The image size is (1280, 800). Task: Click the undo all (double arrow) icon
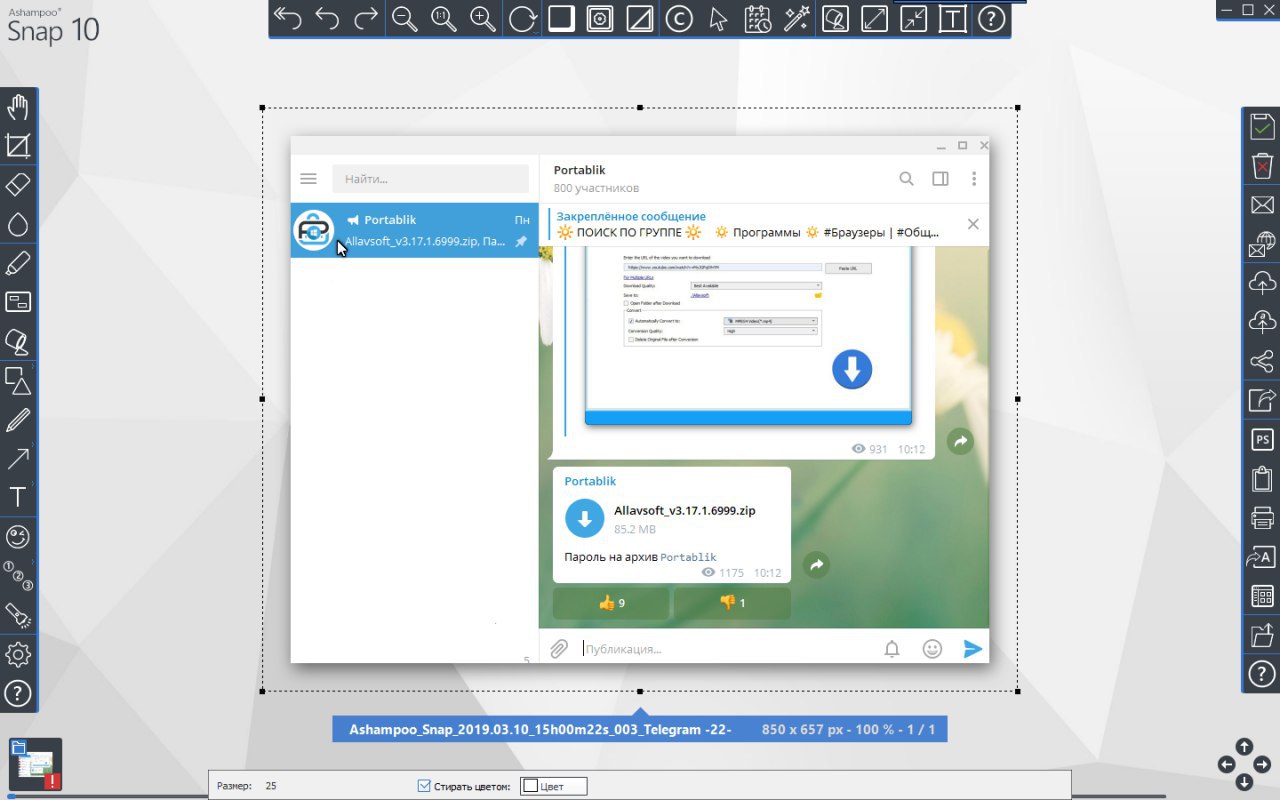point(288,19)
